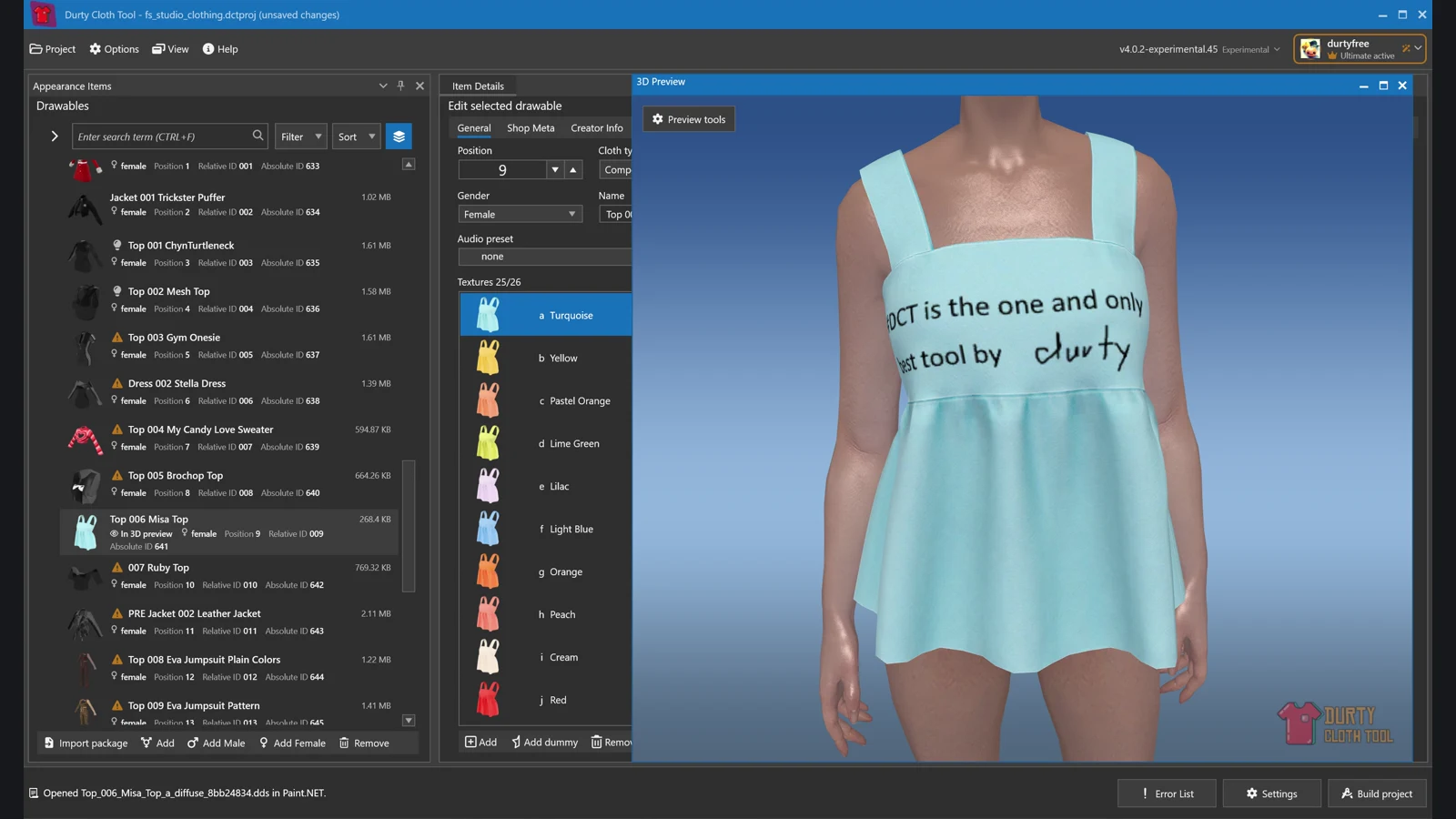
Task: Select the Light Blue texture thumbnail
Action: point(489,529)
